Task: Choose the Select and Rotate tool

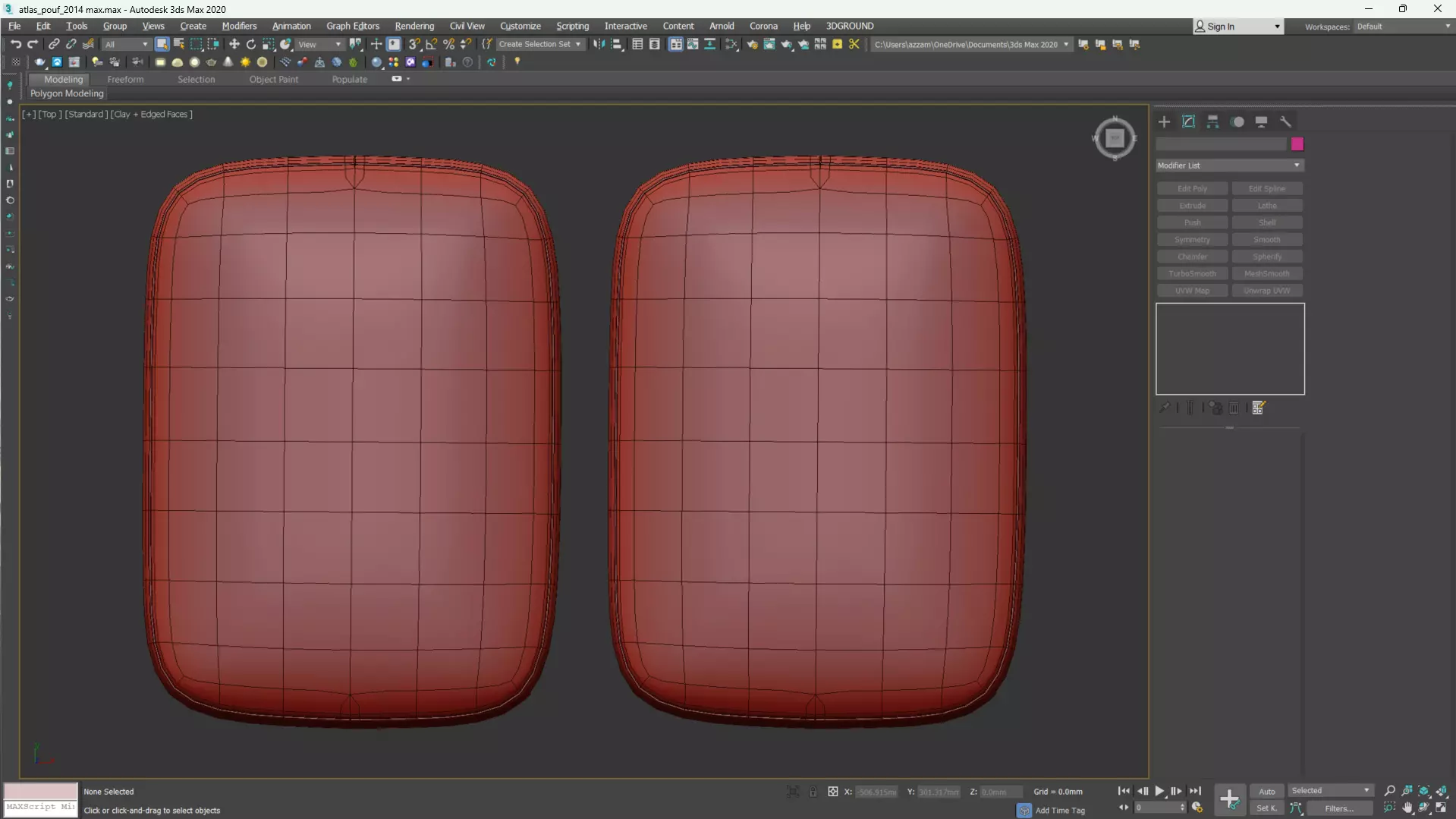Action: (x=251, y=44)
